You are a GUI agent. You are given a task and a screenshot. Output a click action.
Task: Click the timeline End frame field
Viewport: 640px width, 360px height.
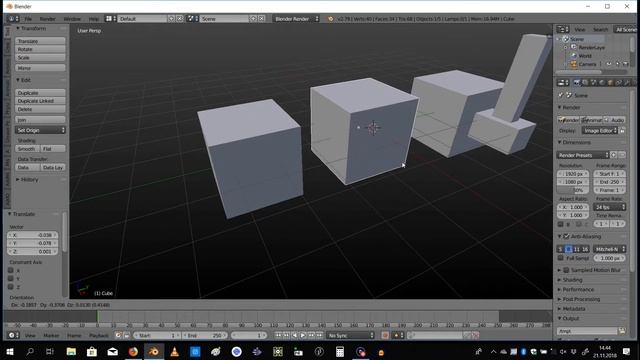(x=204, y=336)
